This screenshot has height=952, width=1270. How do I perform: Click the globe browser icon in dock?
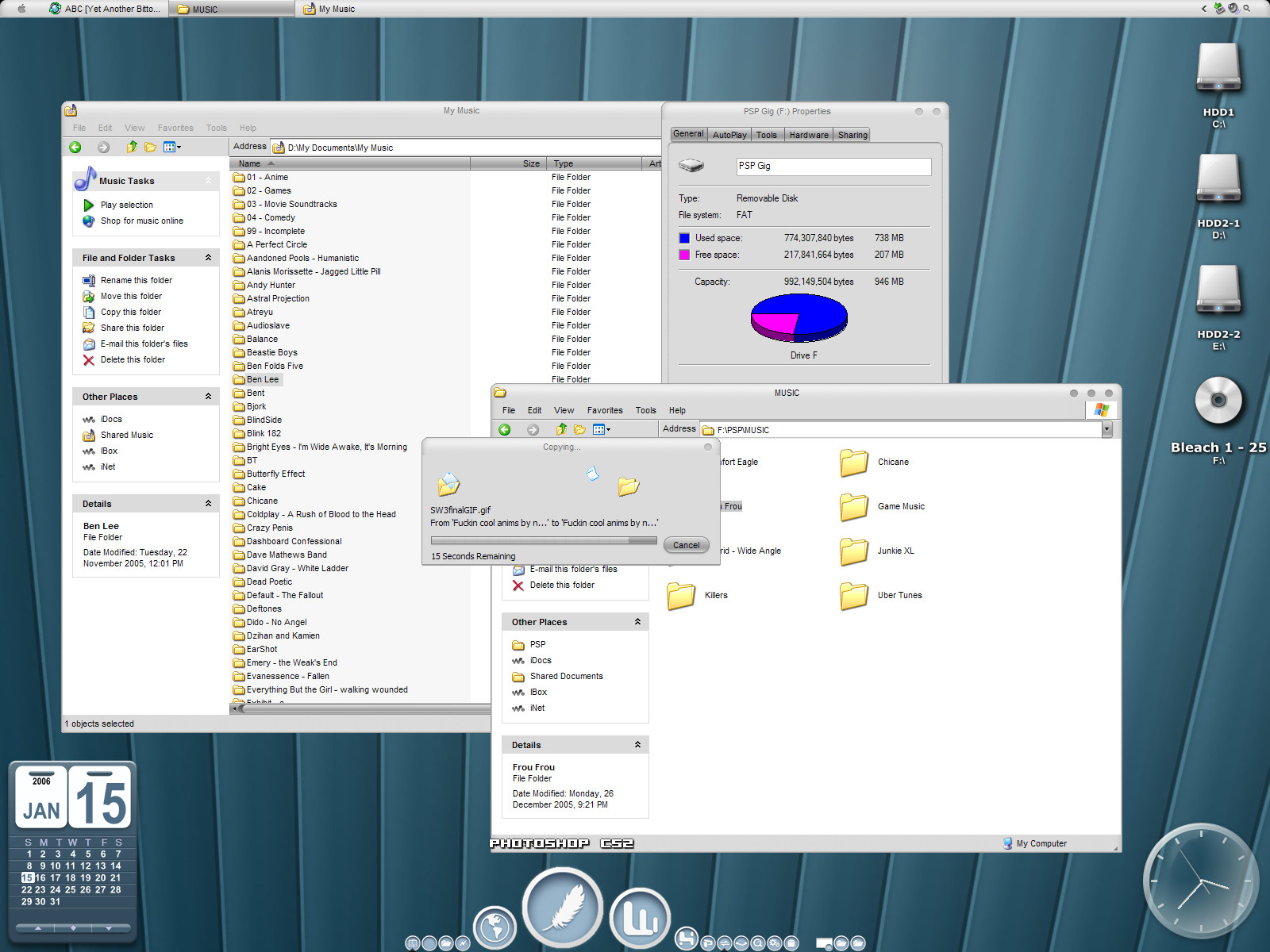pyautogui.click(x=495, y=926)
